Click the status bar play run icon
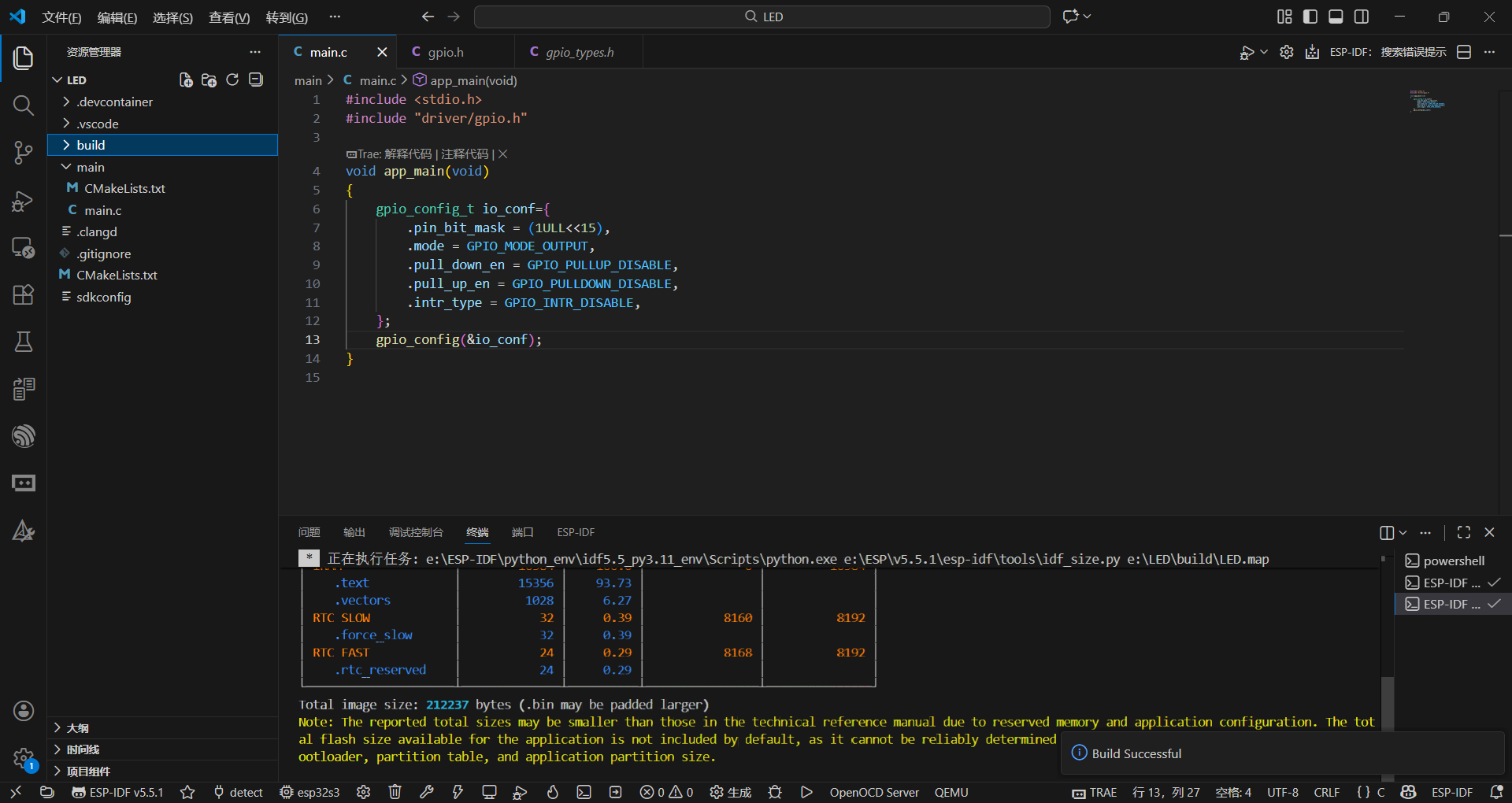This screenshot has width=1512, height=803. click(x=806, y=792)
